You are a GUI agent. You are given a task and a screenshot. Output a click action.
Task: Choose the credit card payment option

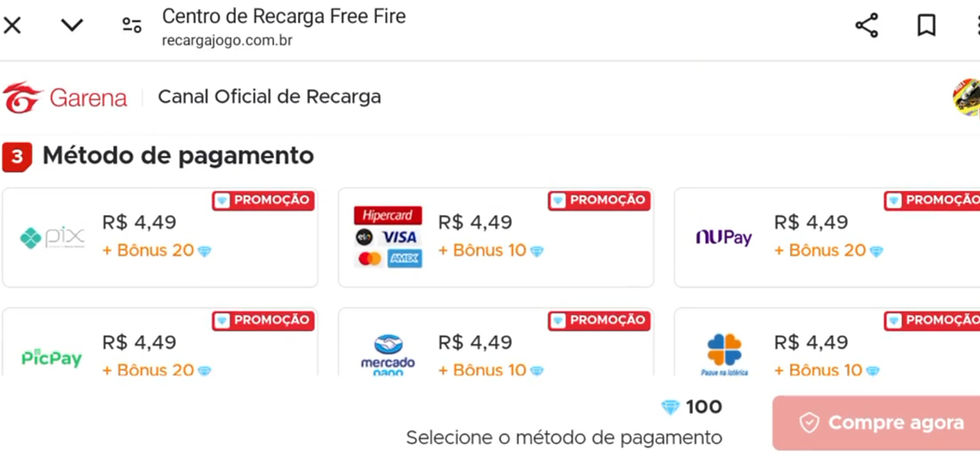pyautogui.click(x=495, y=238)
